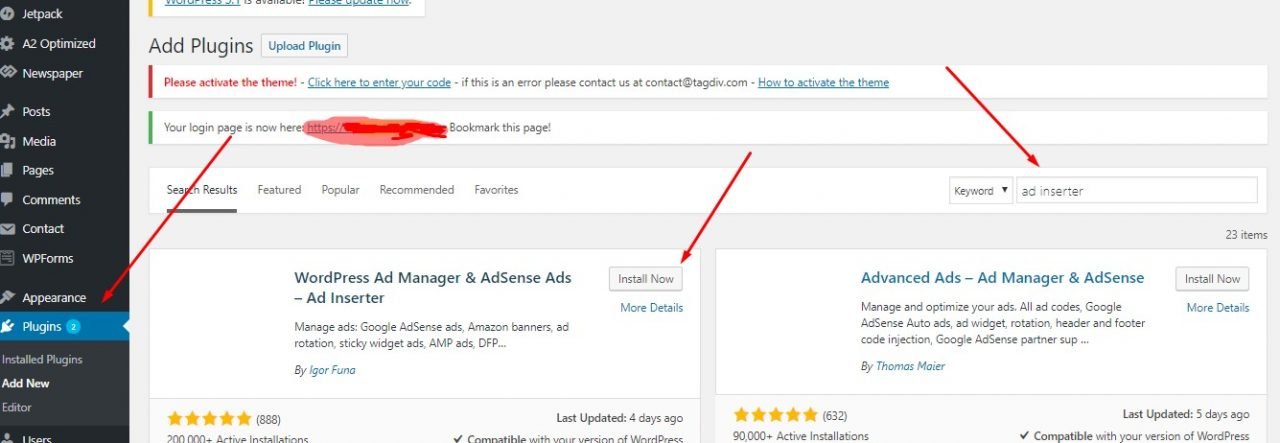Click 'Click here to enter your code' link
Screen dimensions: 1280x443
pos(379,82)
